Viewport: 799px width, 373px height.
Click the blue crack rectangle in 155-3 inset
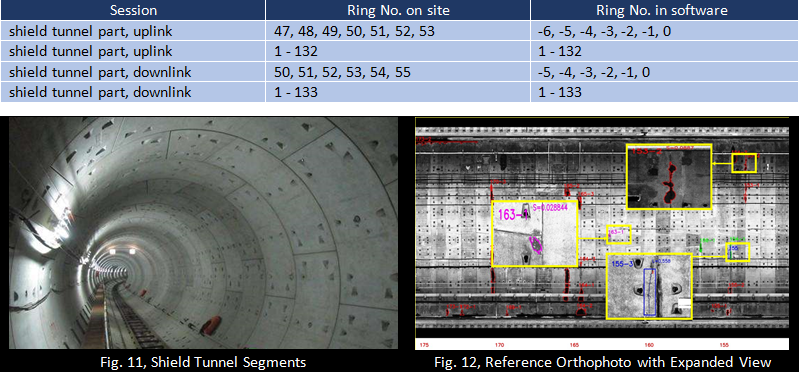click(650, 292)
